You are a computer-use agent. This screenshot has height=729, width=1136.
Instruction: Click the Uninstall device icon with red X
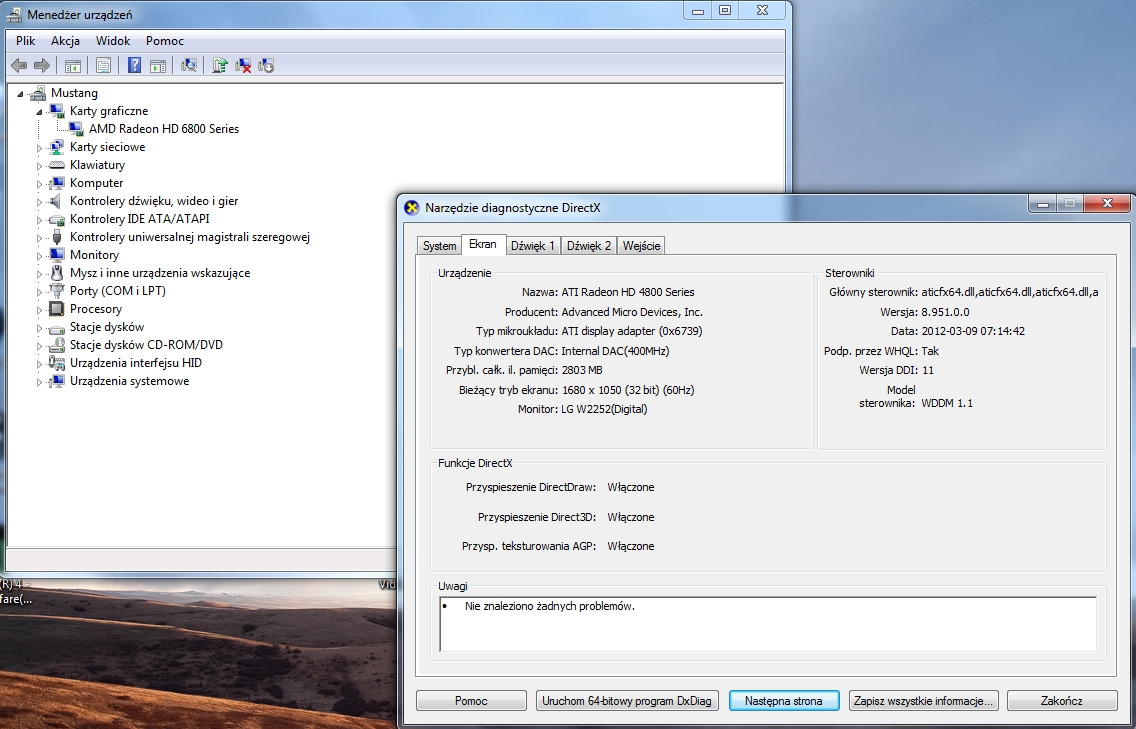(x=243, y=66)
